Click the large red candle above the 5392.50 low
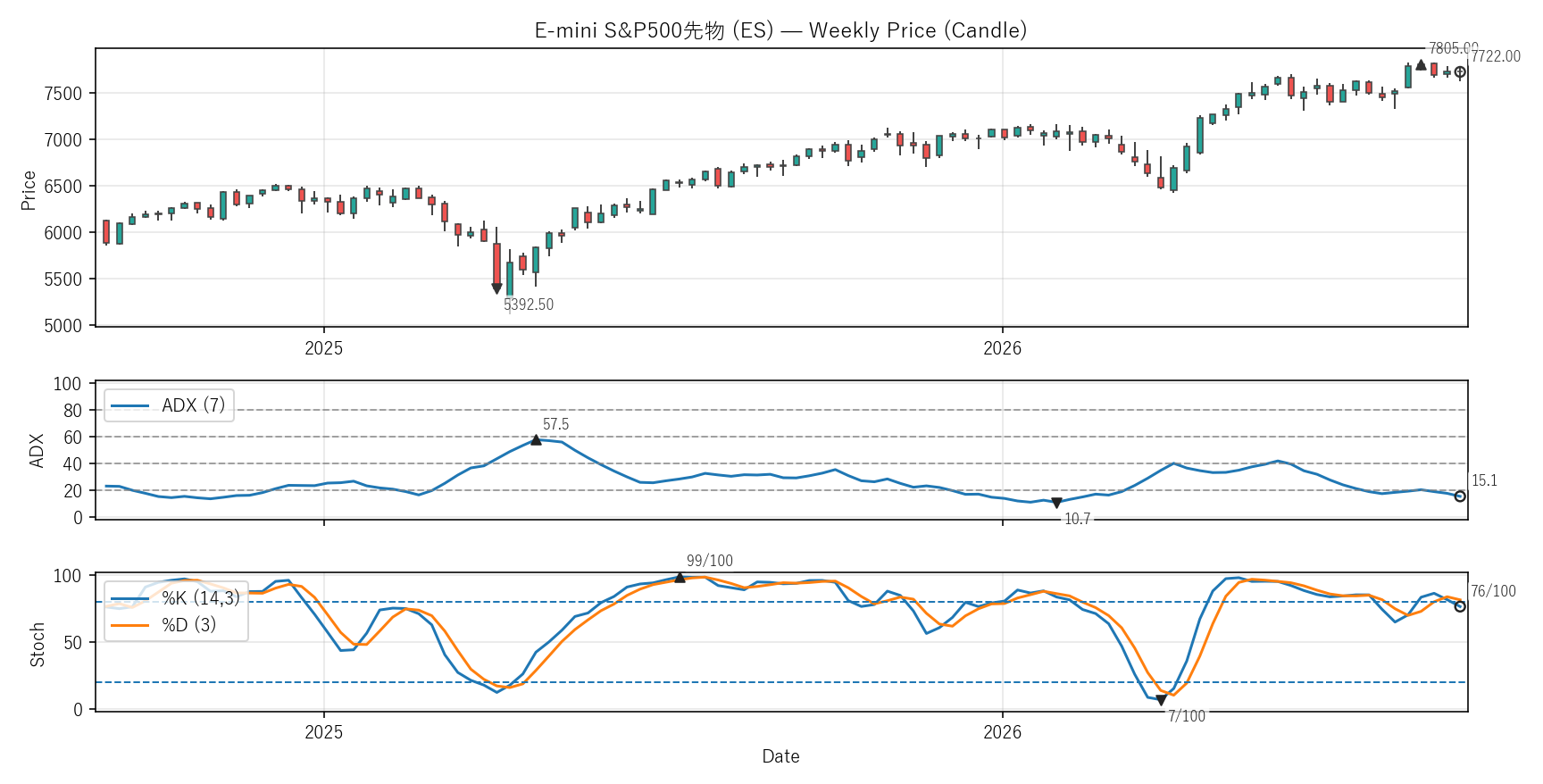1543x784 pixels. (496, 264)
